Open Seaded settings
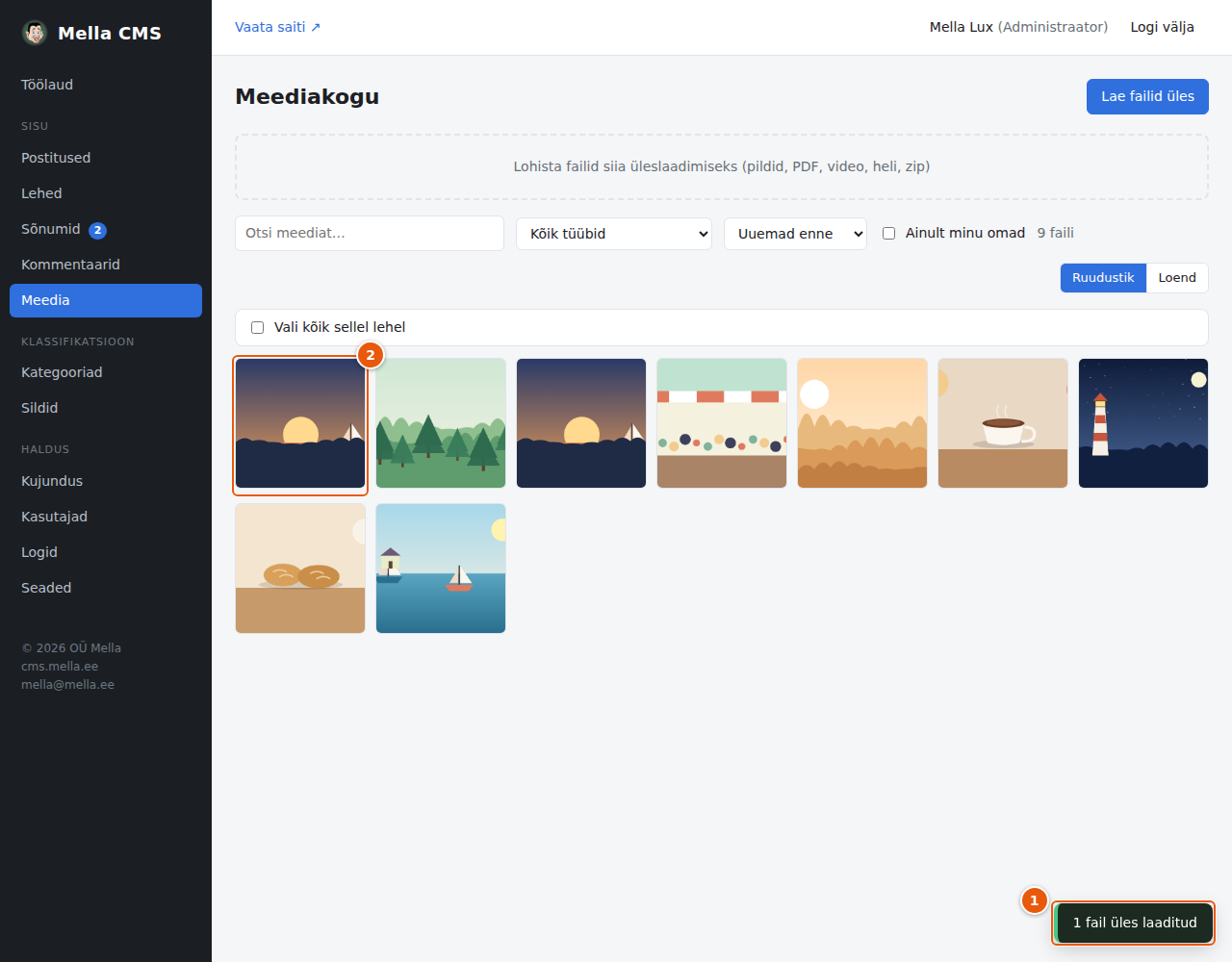 pos(106,588)
